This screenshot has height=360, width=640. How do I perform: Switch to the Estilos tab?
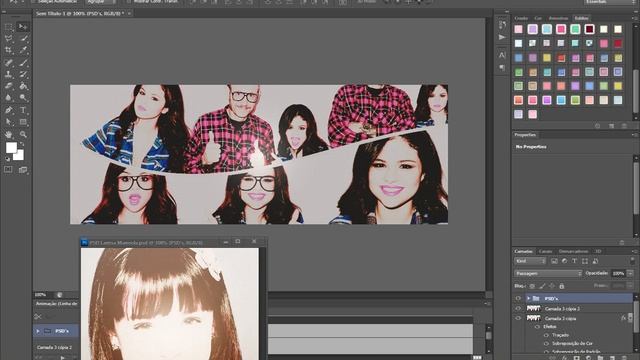coord(581,18)
